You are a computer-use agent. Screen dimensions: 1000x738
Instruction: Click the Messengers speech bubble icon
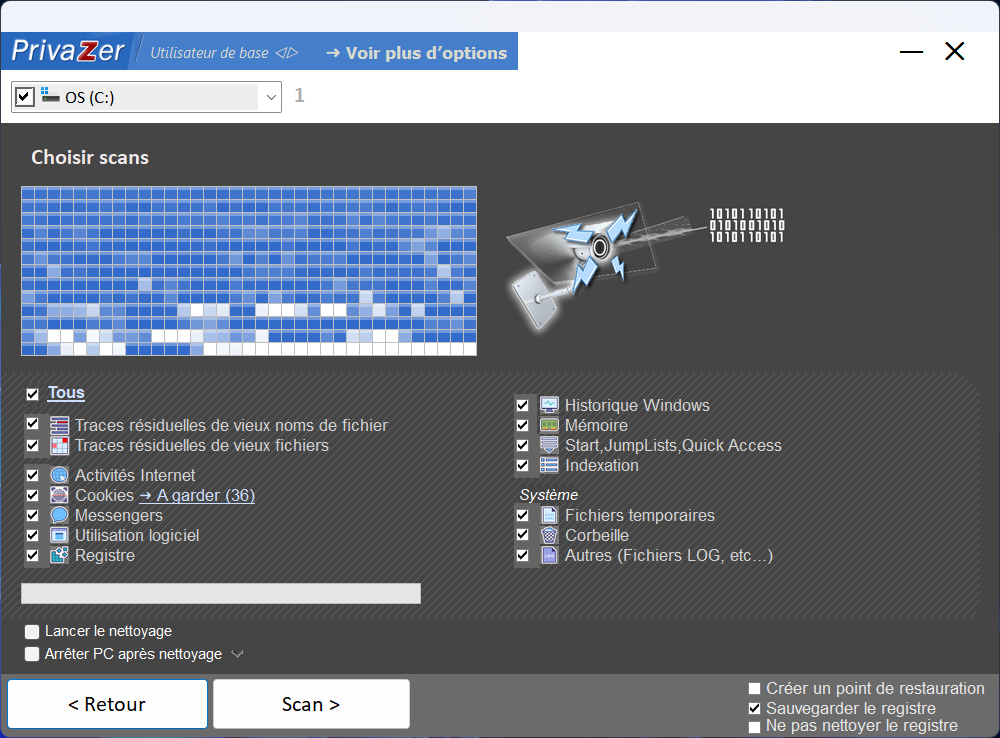pyautogui.click(x=58, y=515)
